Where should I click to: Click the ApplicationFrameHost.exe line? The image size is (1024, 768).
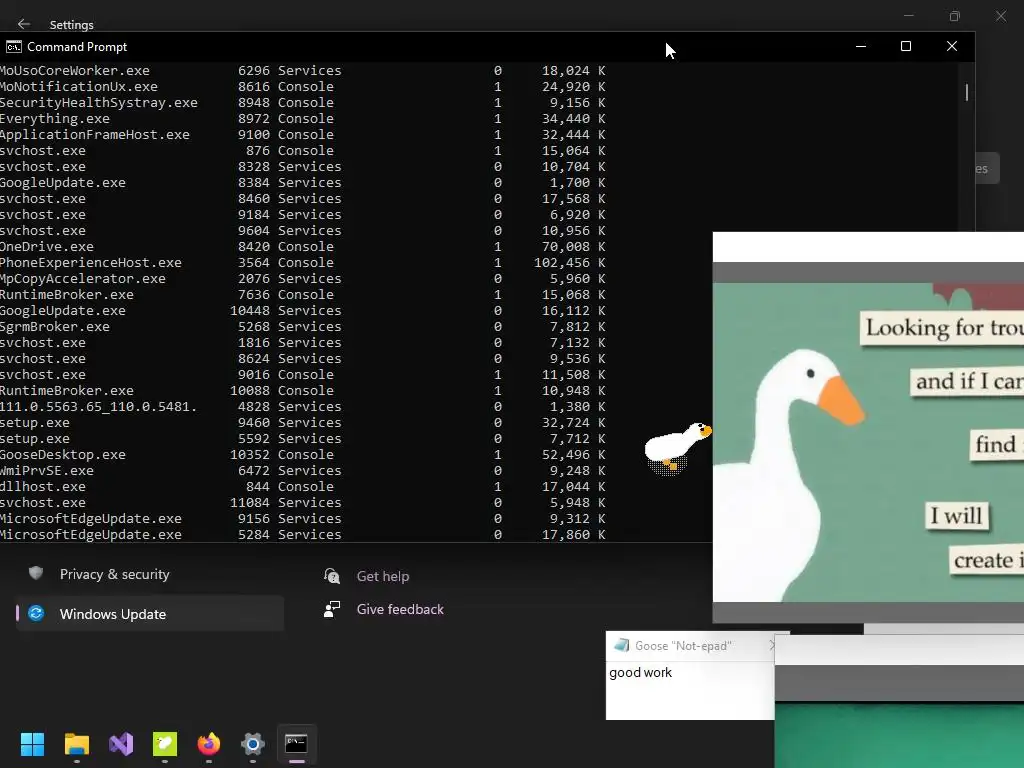(302, 135)
